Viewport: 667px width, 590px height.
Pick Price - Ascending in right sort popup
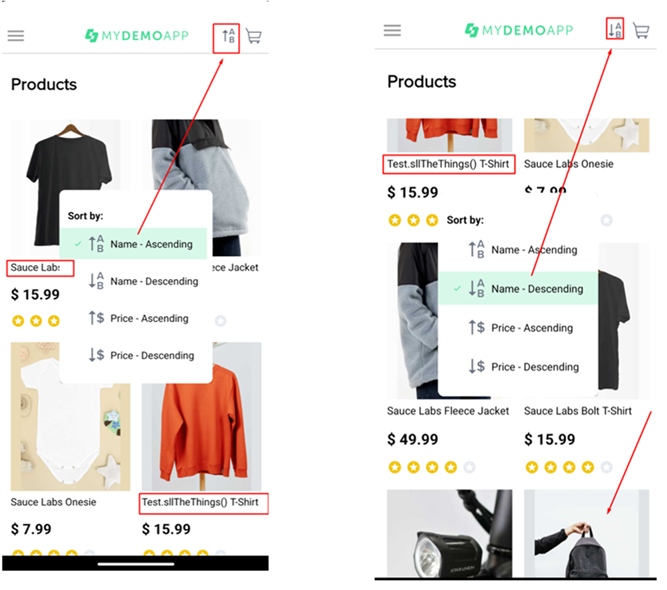click(521, 328)
